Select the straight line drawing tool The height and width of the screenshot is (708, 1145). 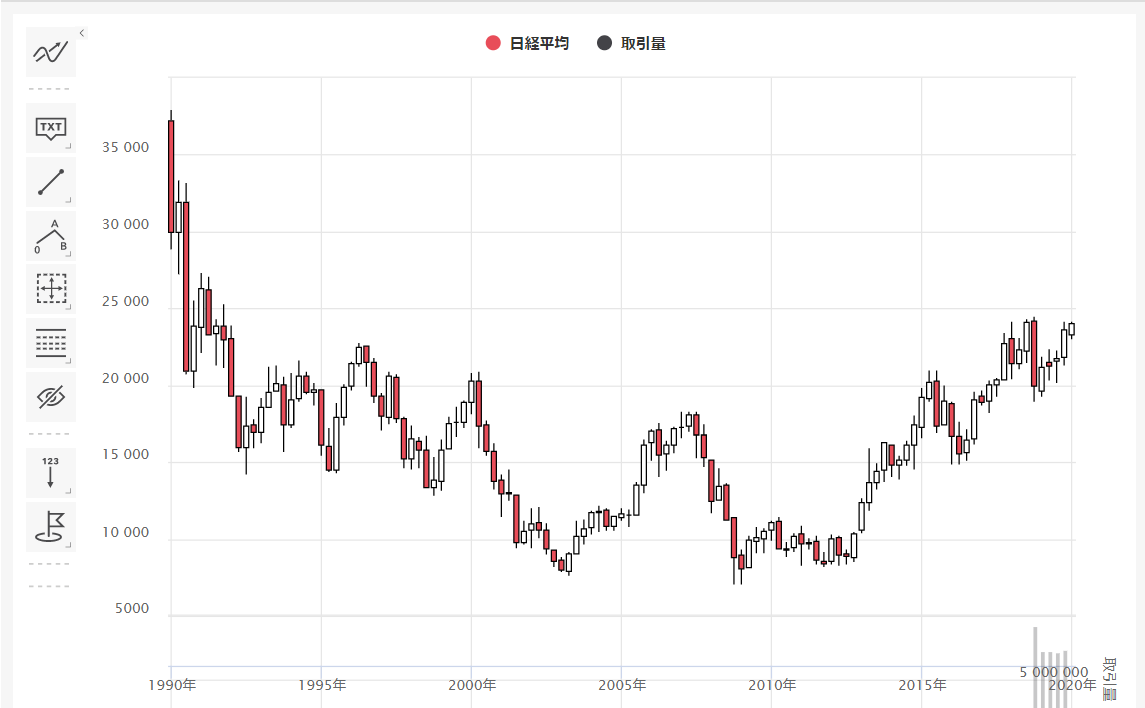(51, 182)
